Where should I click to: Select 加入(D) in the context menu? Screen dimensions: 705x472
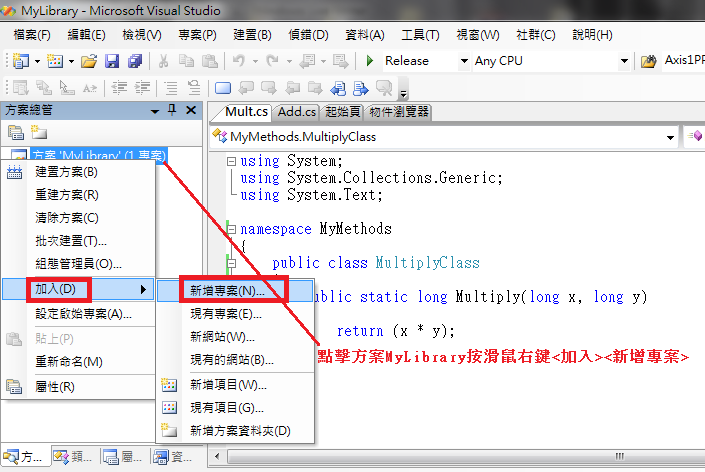pyautogui.click(x=79, y=289)
